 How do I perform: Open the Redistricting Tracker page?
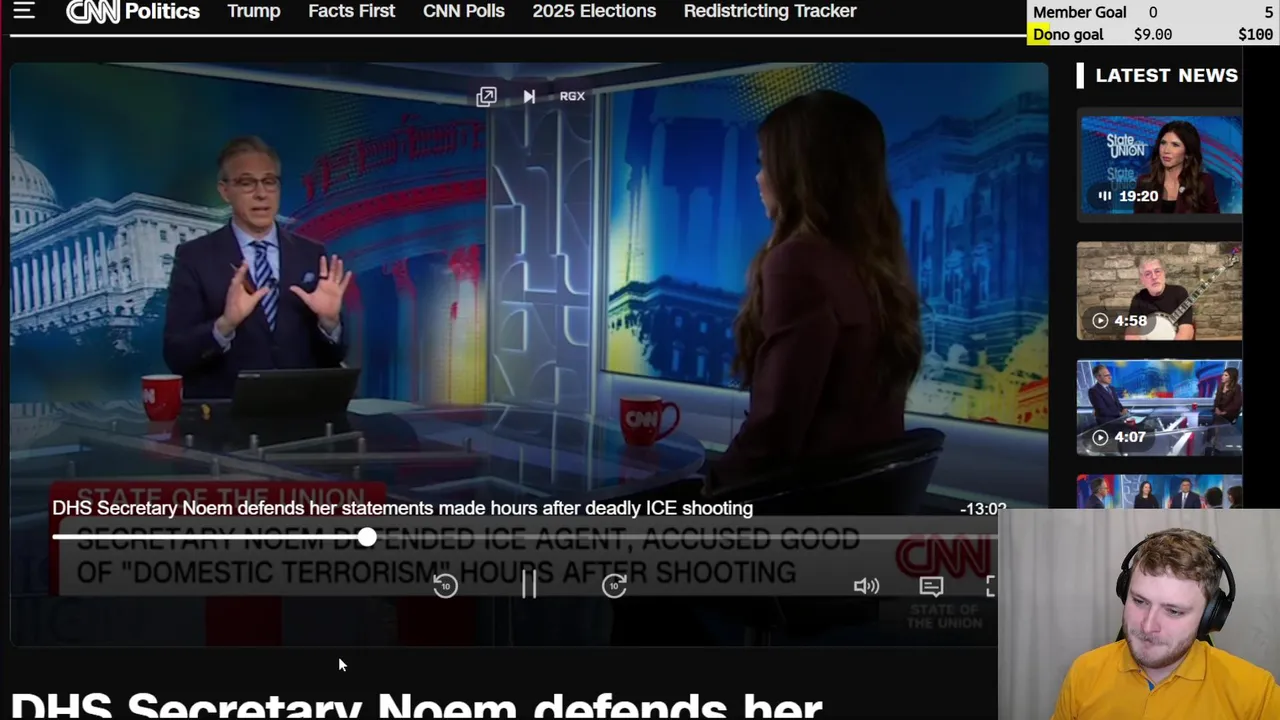pyautogui.click(x=770, y=11)
